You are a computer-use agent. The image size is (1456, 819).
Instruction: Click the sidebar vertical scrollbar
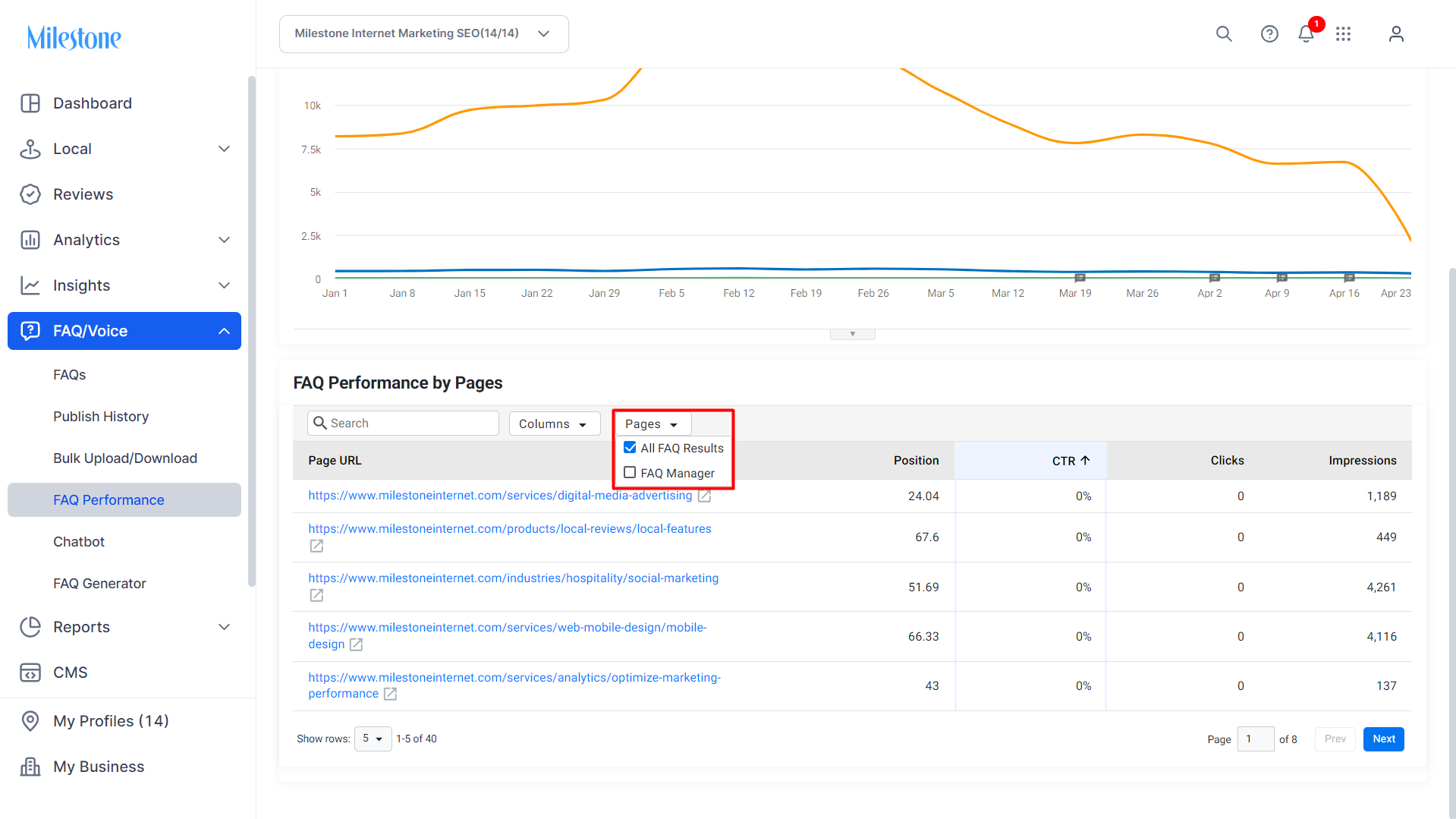(x=251, y=331)
